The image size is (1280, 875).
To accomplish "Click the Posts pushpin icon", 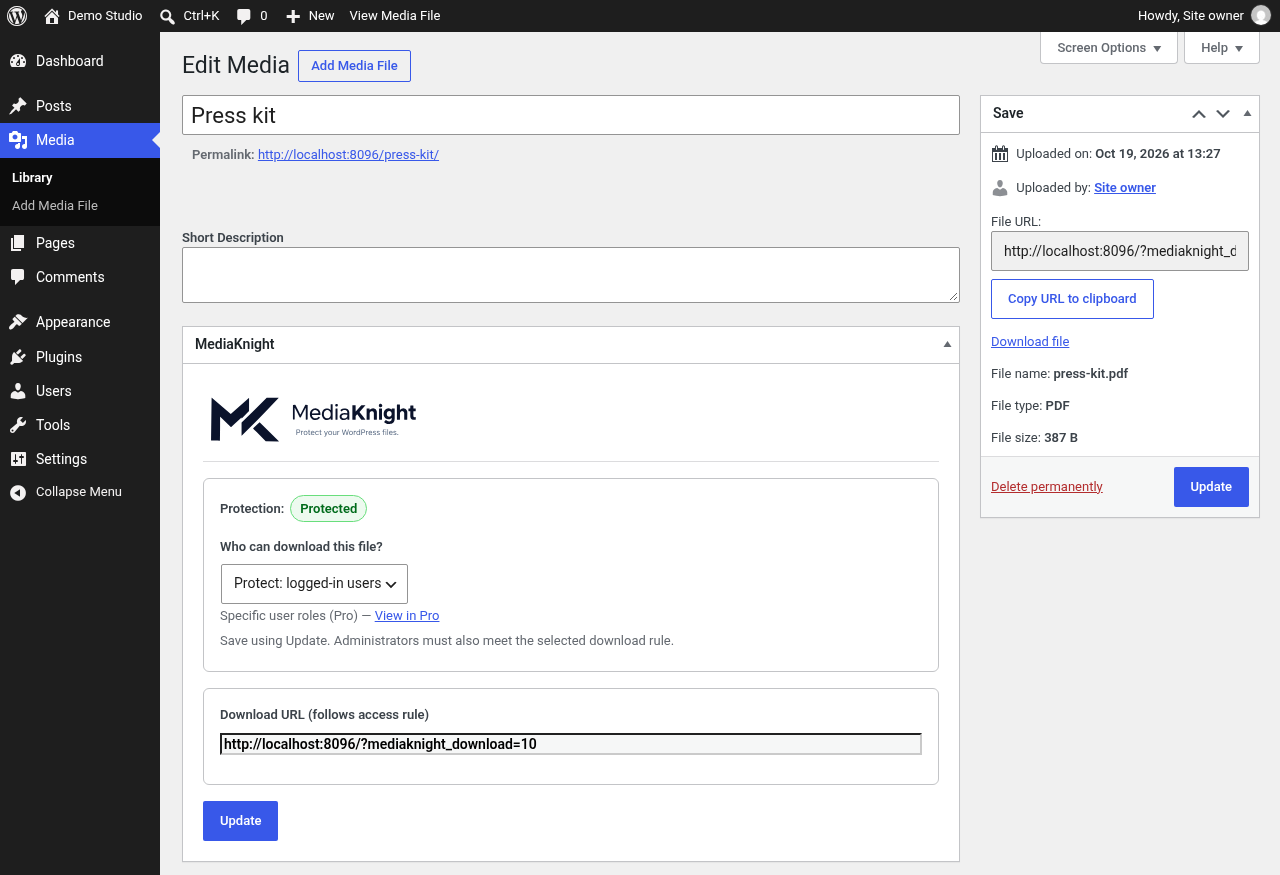I will point(18,106).
